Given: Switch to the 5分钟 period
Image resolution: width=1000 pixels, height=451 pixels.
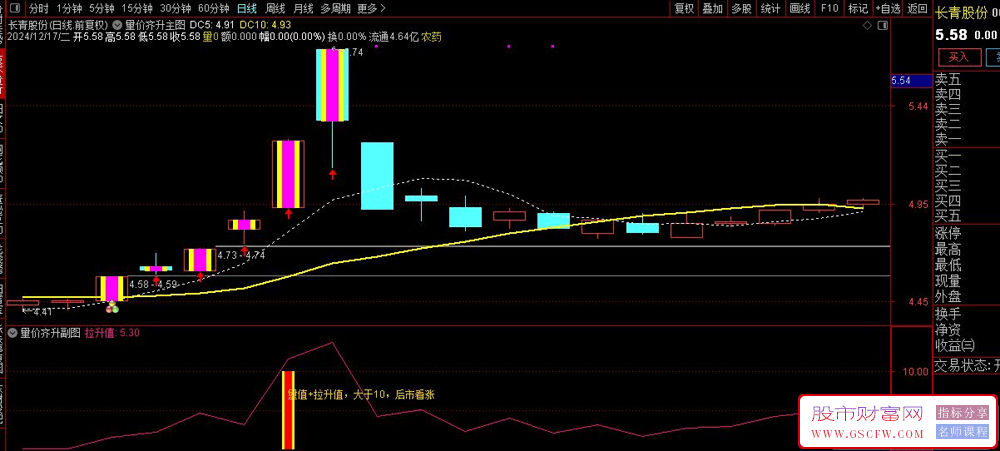Looking at the screenshot, I should coord(101,9).
